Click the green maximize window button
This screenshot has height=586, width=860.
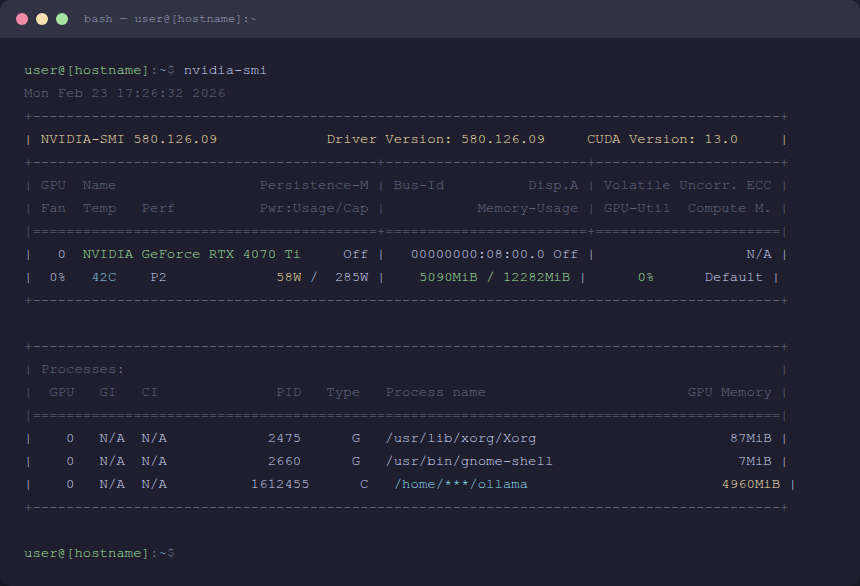pos(62,19)
